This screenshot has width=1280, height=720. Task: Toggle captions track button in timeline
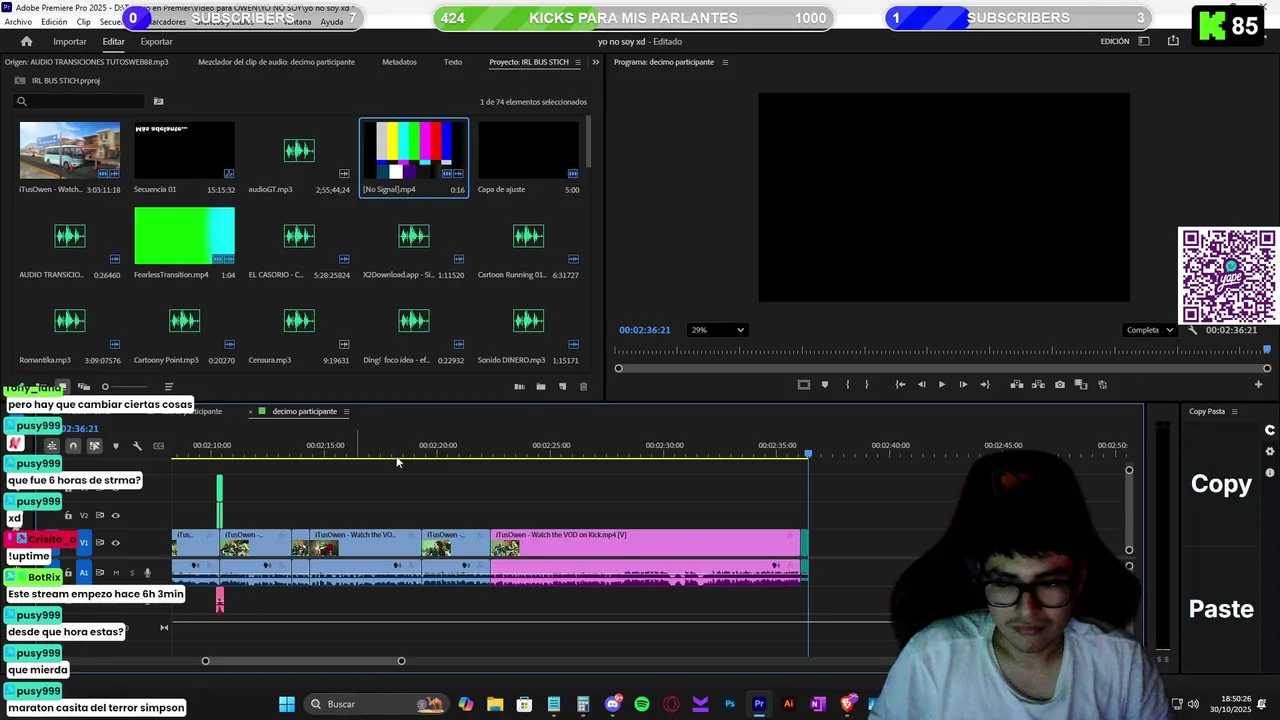[x=158, y=446]
